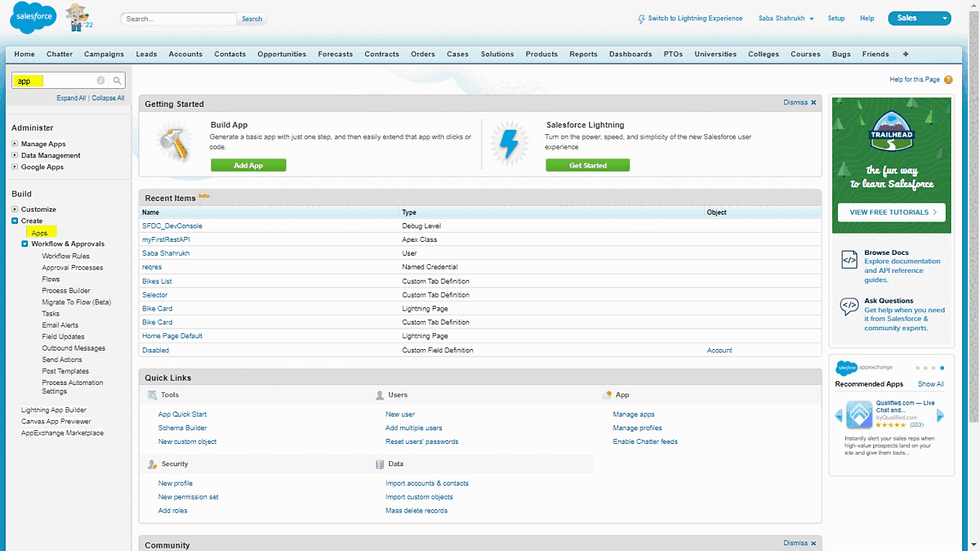Screen dimensions: 980x551
Task: Click the Data quick links icon
Action: (379, 464)
